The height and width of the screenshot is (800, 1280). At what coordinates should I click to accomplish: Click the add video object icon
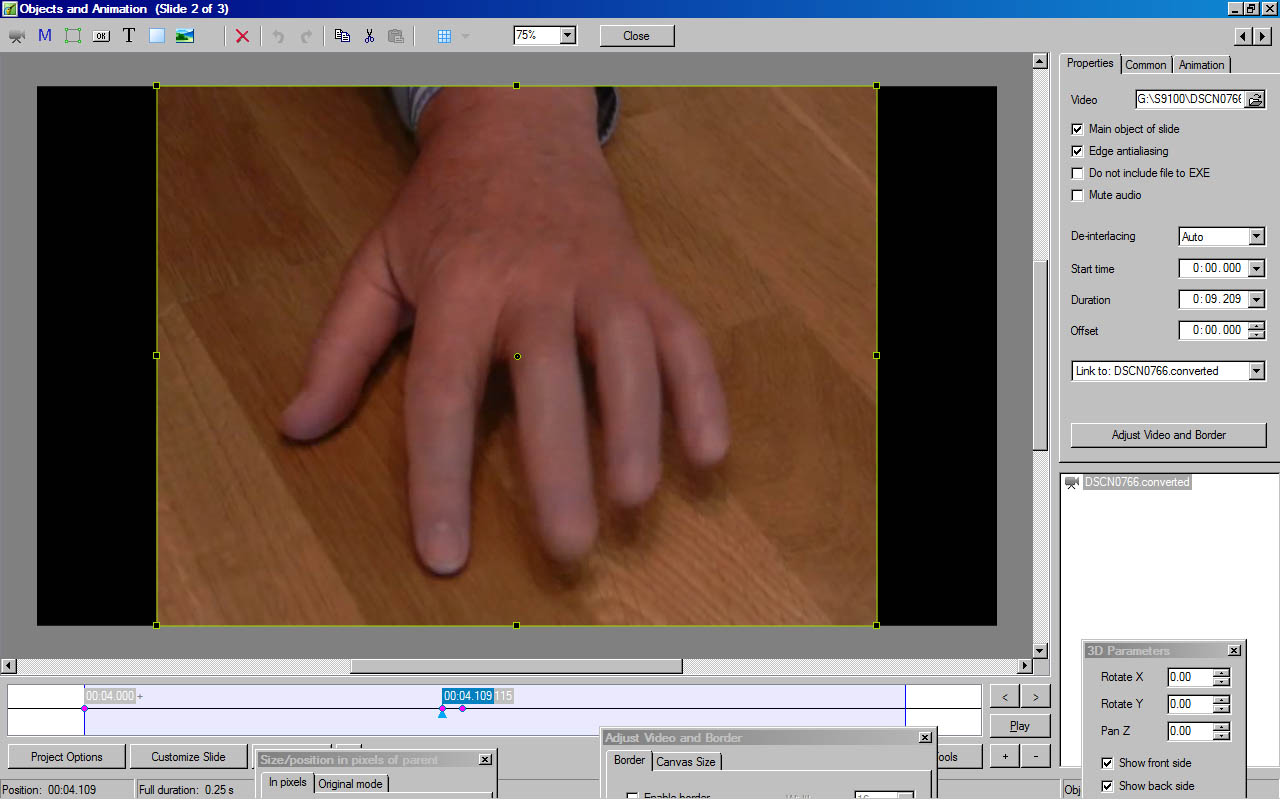[17, 36]
